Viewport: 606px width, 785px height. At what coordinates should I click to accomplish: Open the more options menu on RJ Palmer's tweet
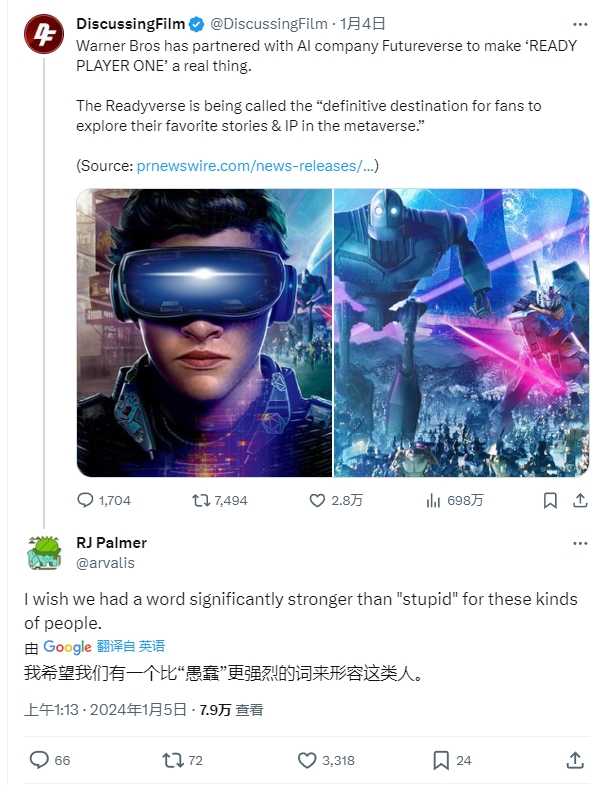pos(580,543)
